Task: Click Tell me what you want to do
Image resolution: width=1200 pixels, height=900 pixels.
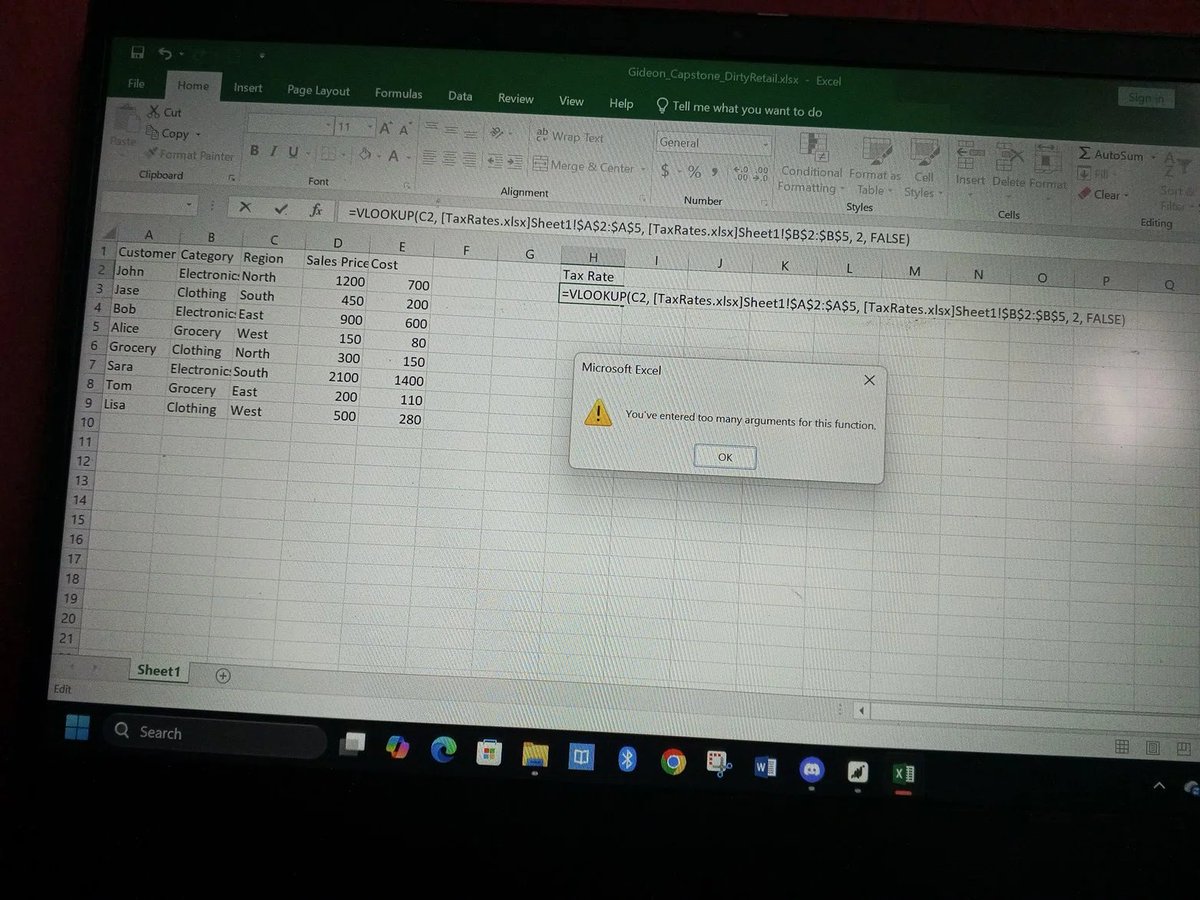Action: click(x=740, y=109)
